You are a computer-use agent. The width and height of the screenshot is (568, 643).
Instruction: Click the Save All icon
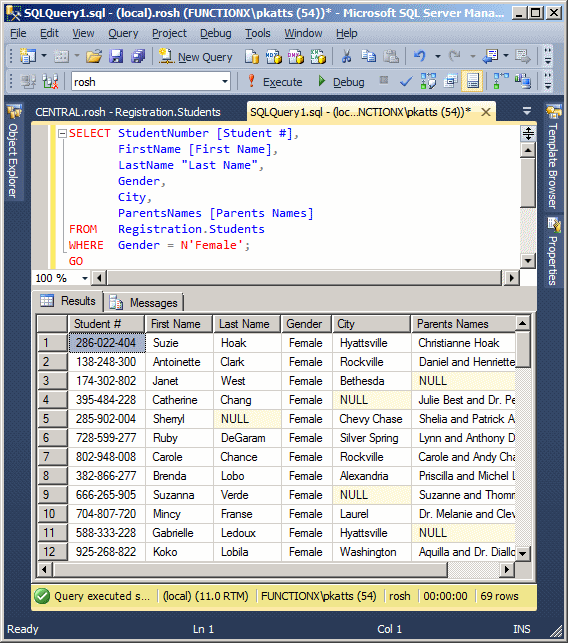pos(138,57)
